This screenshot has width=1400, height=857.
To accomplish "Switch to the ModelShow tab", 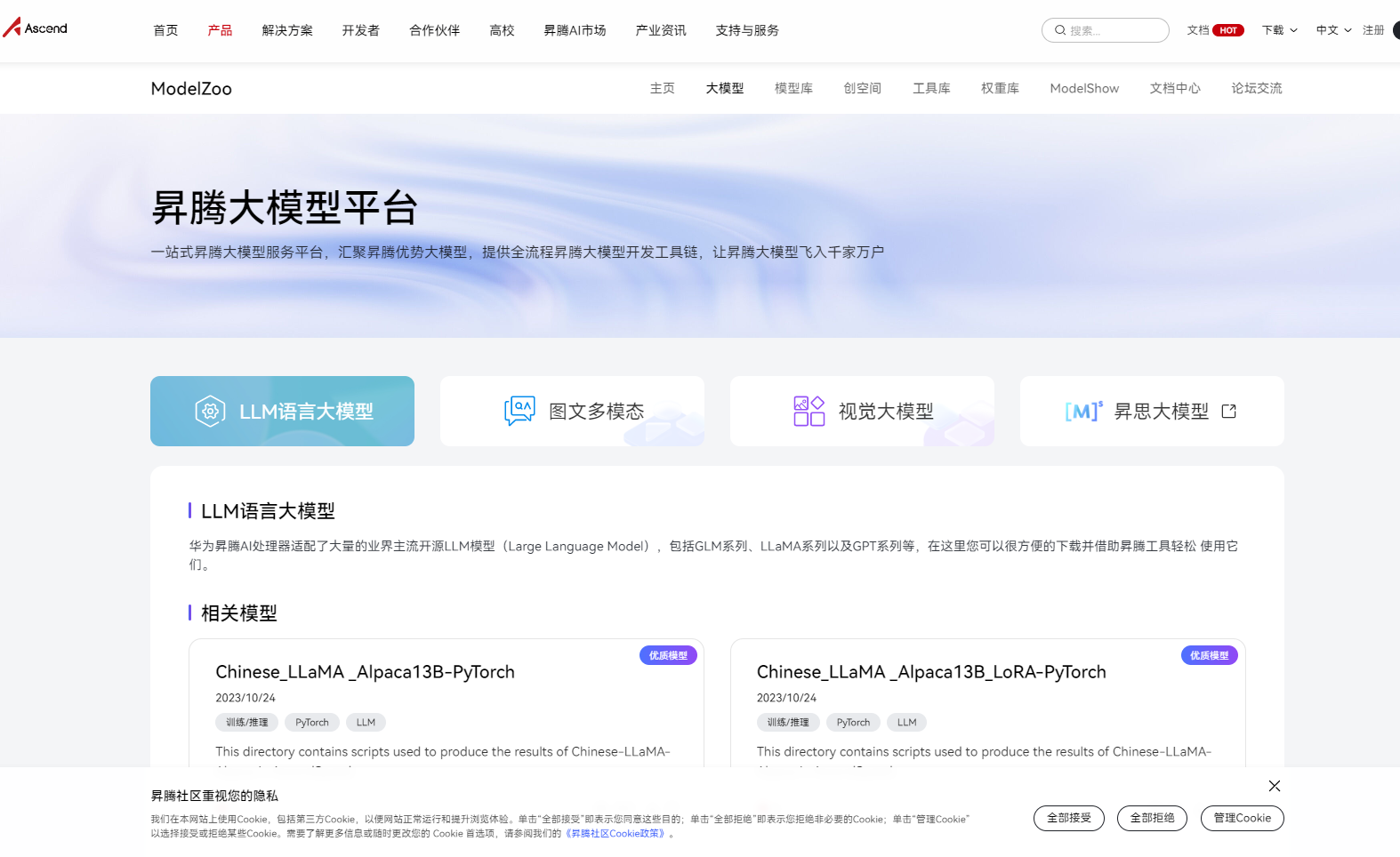I will point(1084,88).
